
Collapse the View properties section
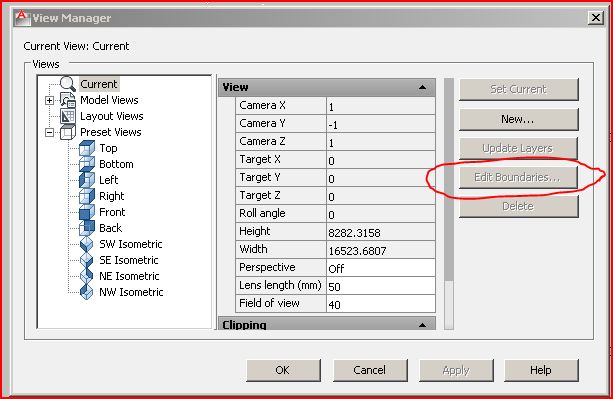click(x=422, y=87)
